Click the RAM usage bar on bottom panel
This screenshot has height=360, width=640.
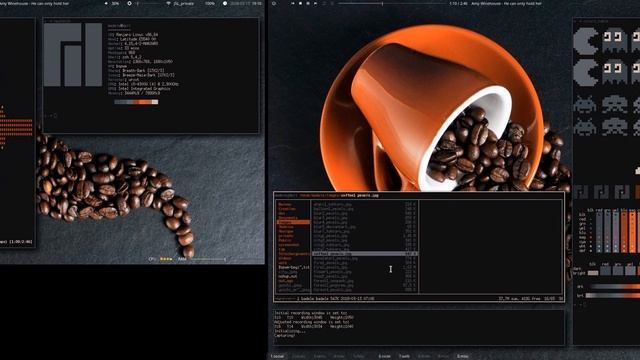coord(208,259)
